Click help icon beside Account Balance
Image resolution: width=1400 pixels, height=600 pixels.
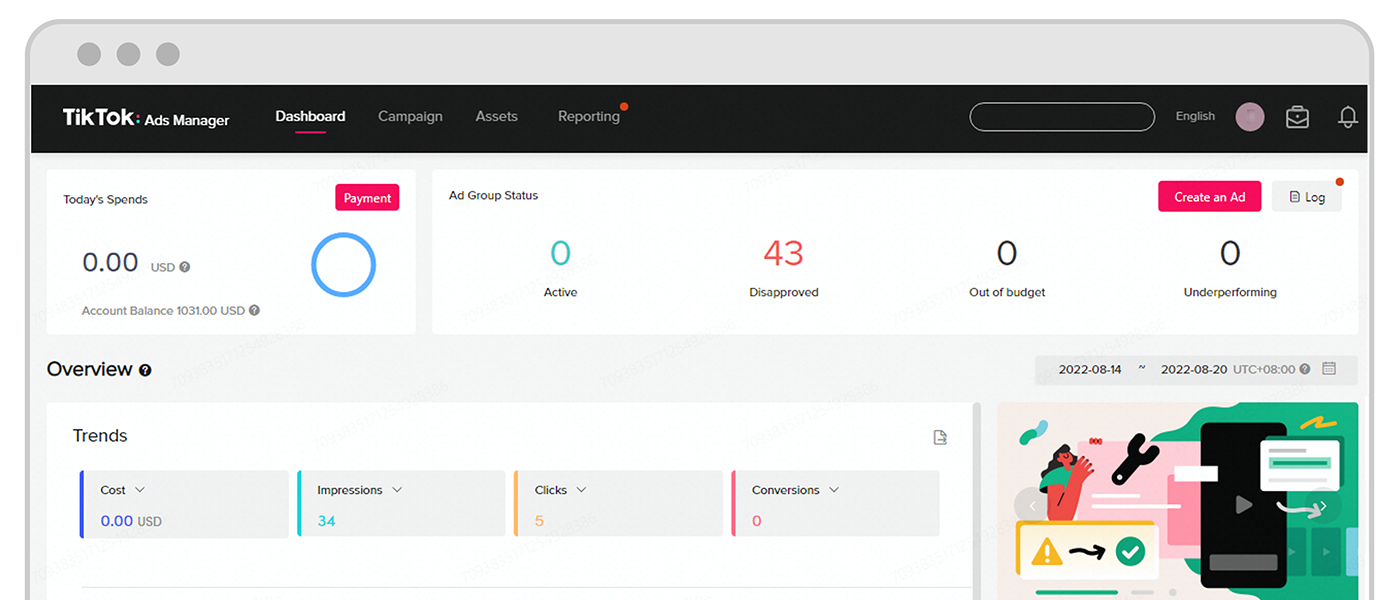[254, 311]
